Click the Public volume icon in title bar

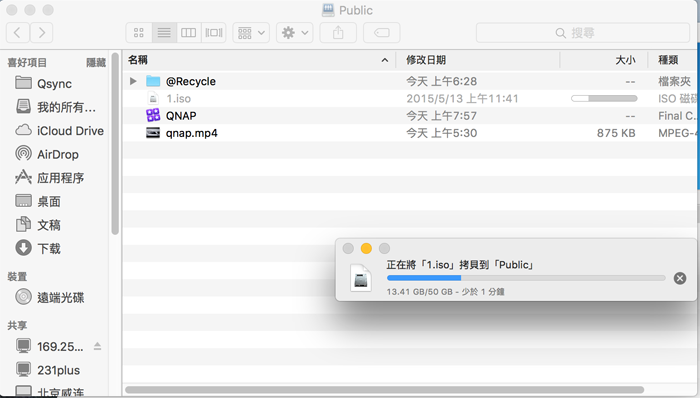tap(328, 10)
